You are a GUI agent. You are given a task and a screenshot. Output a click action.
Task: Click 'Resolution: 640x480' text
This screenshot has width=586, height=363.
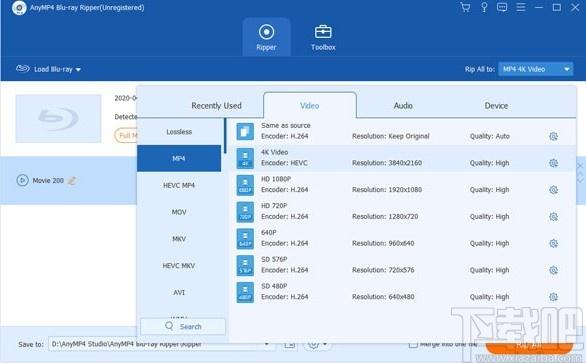tap(383, 297)
